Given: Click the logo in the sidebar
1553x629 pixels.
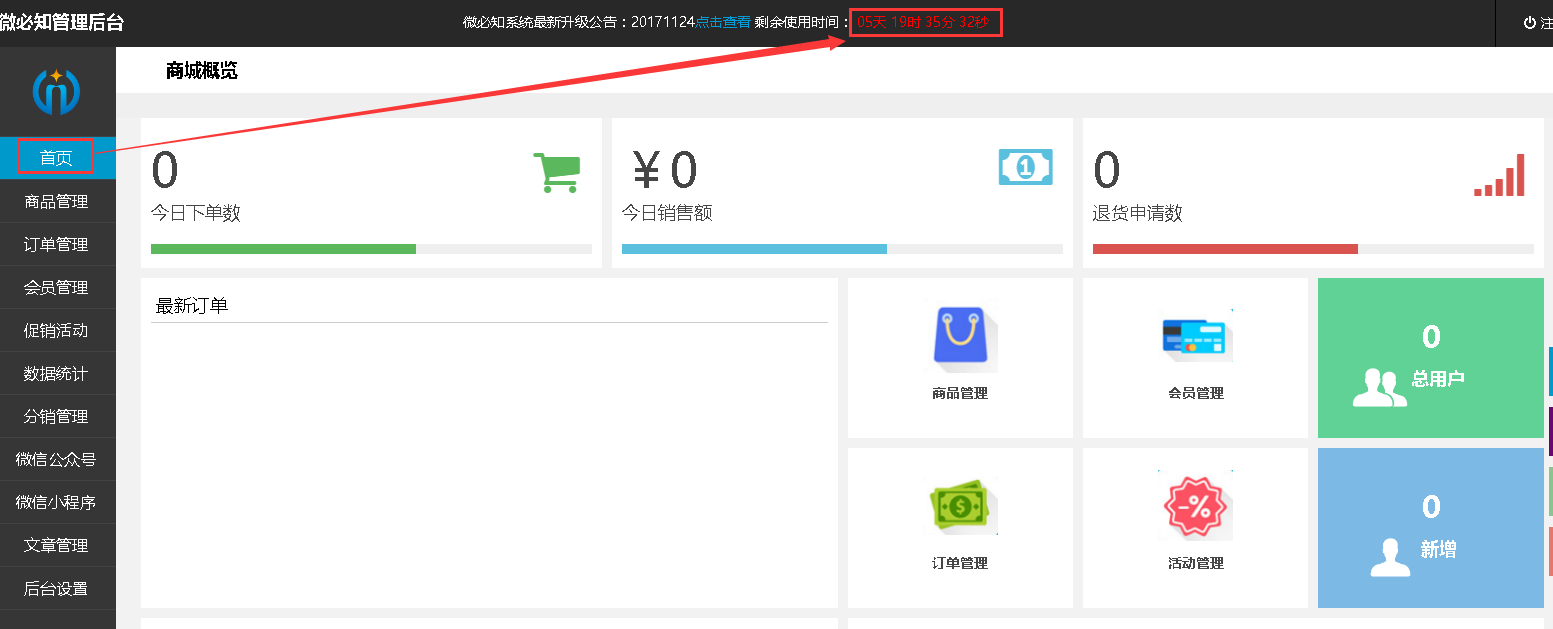Looking at the screenshot, I should 57,92.
